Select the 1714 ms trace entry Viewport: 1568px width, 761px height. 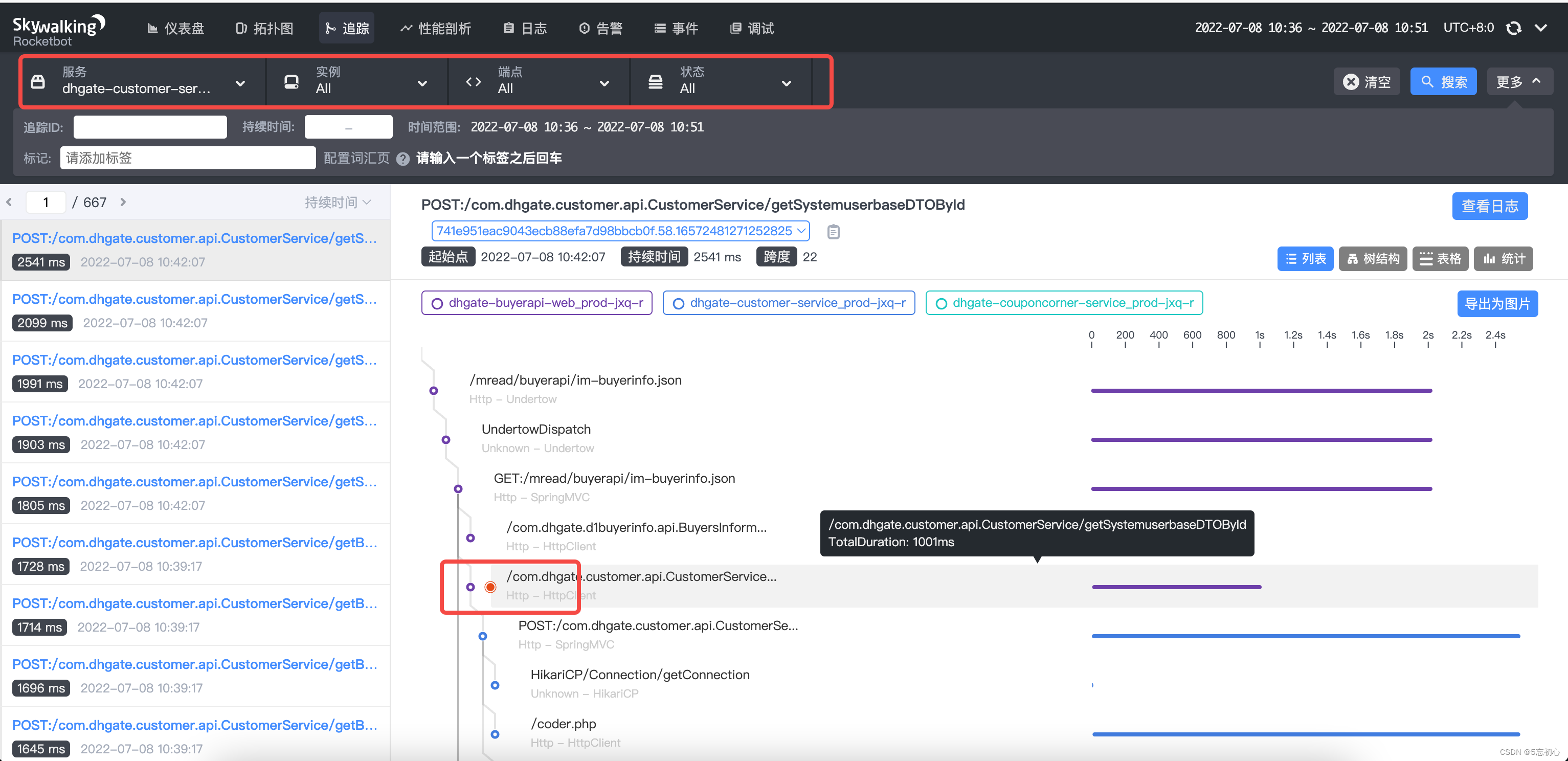195,615
